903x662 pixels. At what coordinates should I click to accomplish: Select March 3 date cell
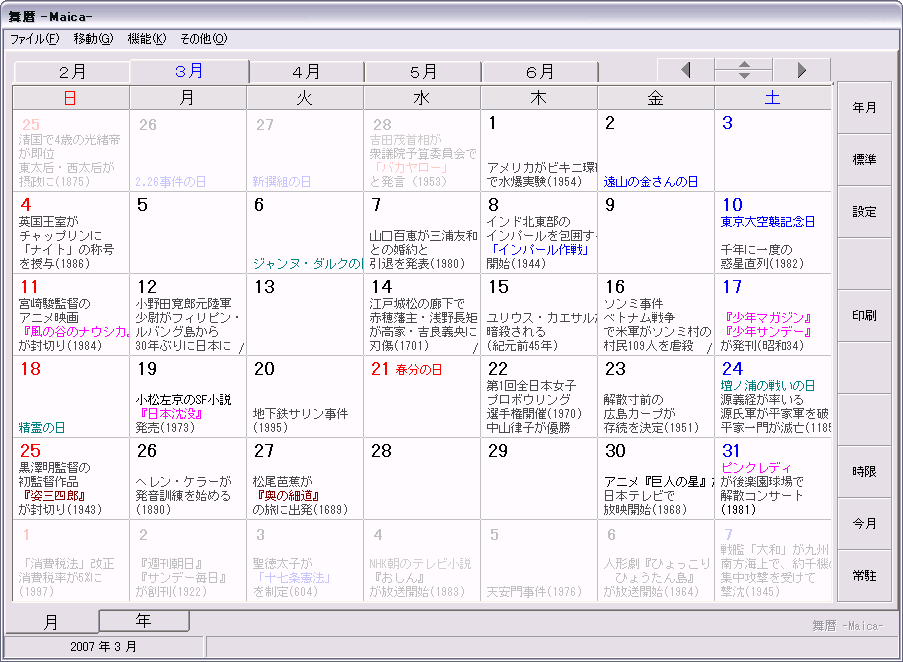773,151
